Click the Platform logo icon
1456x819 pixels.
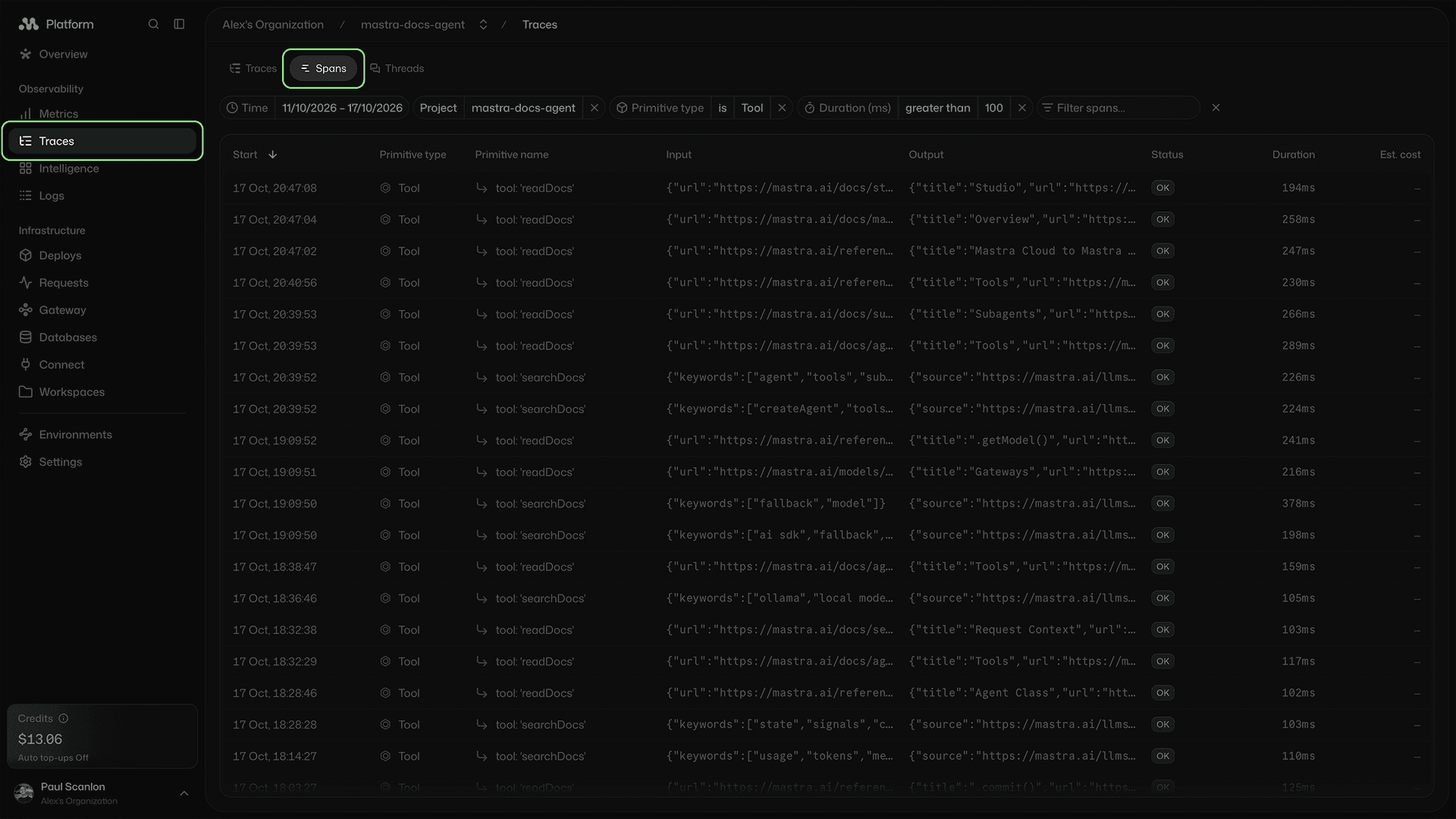pyautogui.click(x=29, y=24)
